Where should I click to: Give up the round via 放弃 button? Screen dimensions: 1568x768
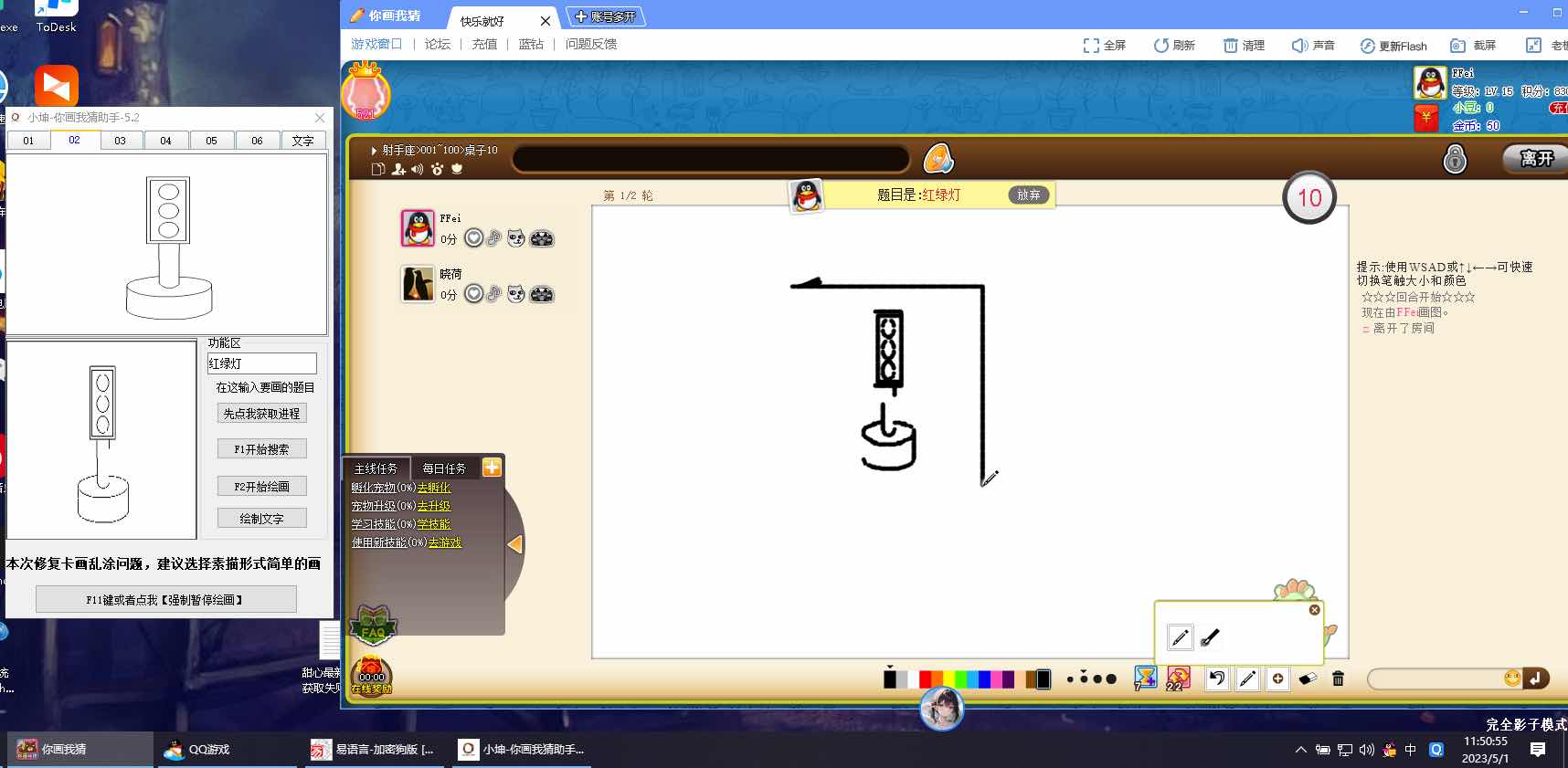pos(1029,195)
